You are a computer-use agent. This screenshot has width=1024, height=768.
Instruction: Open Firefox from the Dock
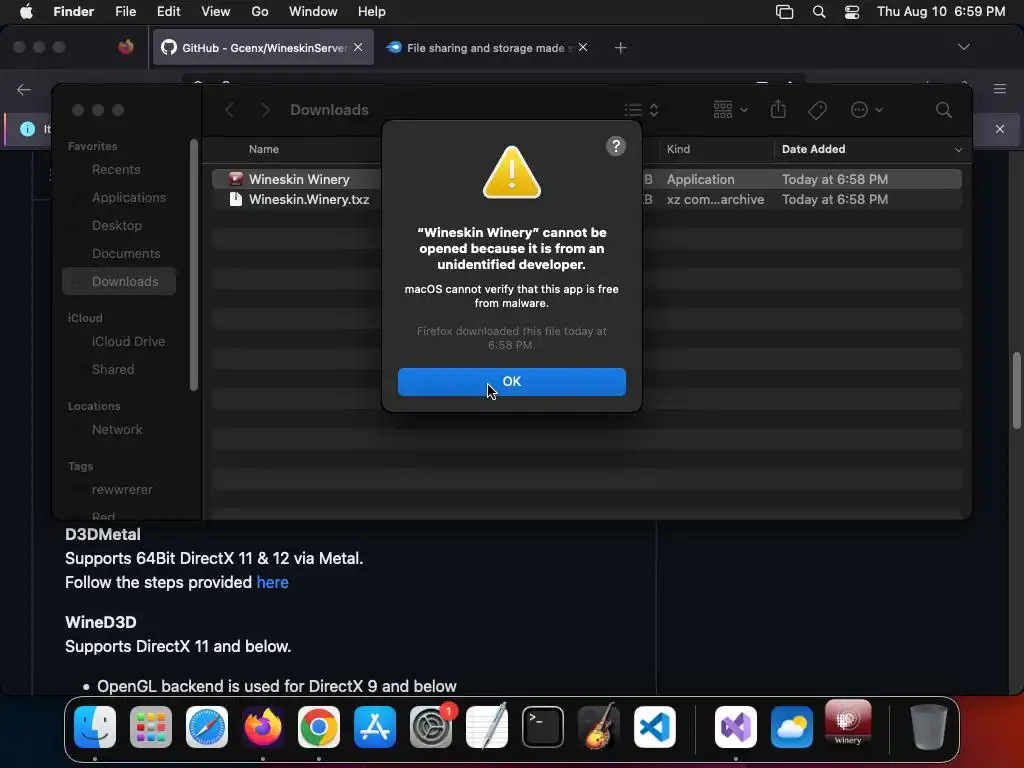click(263, 726)
